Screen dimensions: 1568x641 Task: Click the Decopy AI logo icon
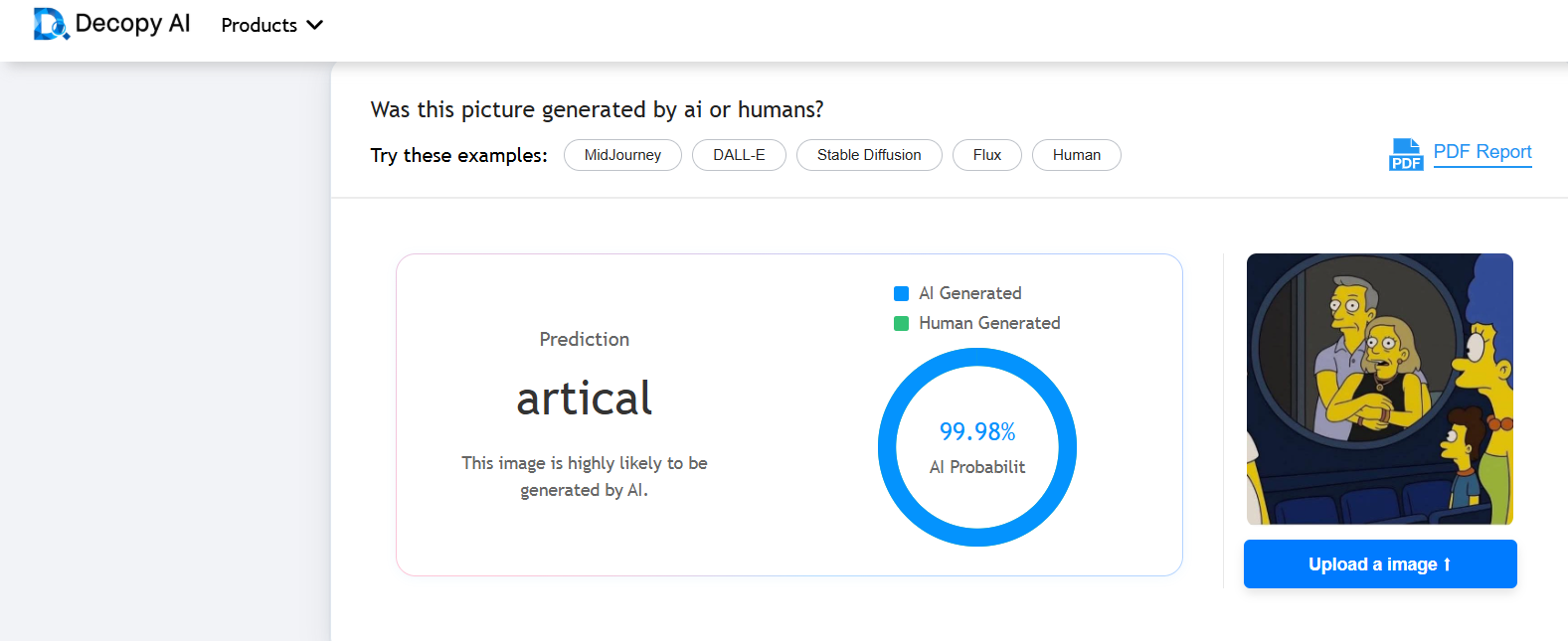pos(51,24)
